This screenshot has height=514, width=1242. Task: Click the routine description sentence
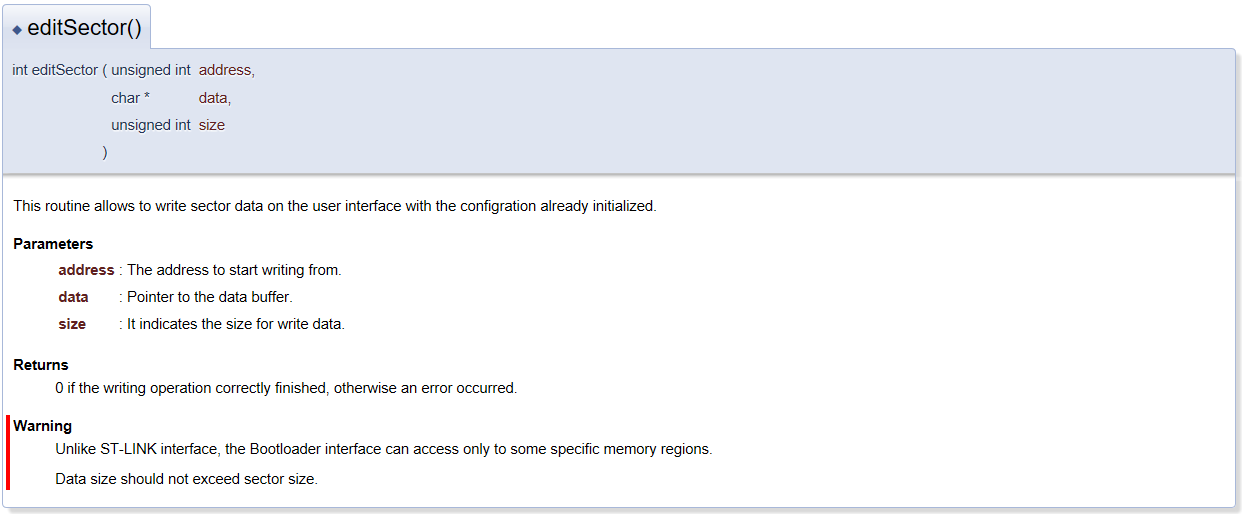point(335,206)
